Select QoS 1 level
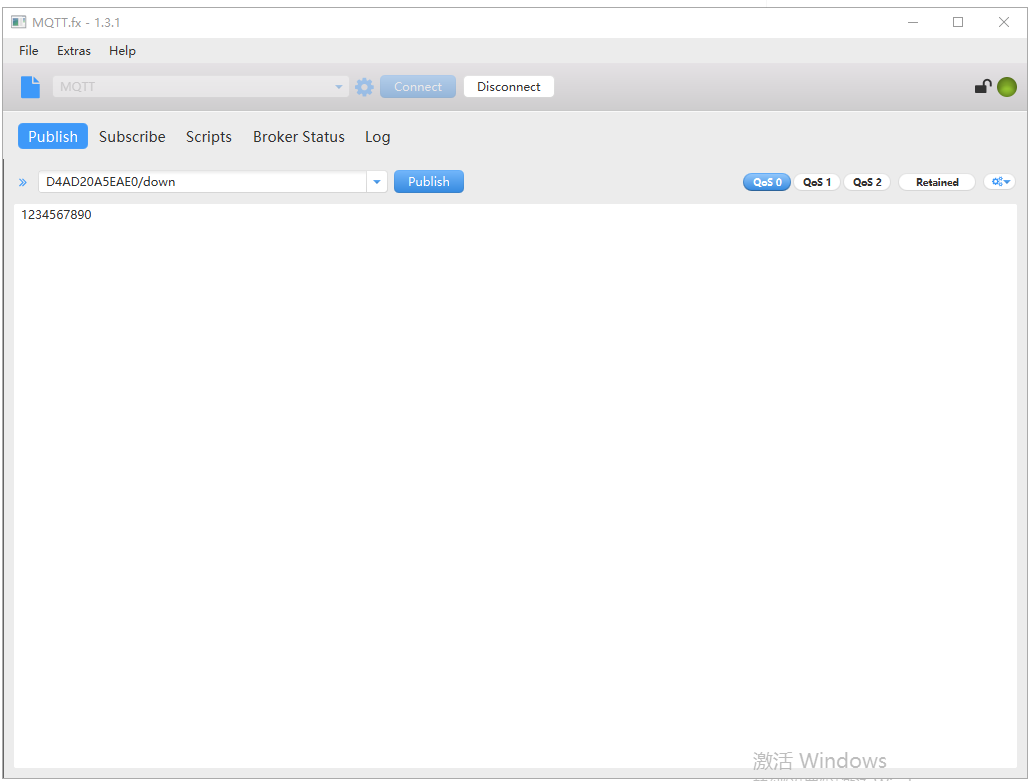1035x781 pixels. (x=817, y=182)
